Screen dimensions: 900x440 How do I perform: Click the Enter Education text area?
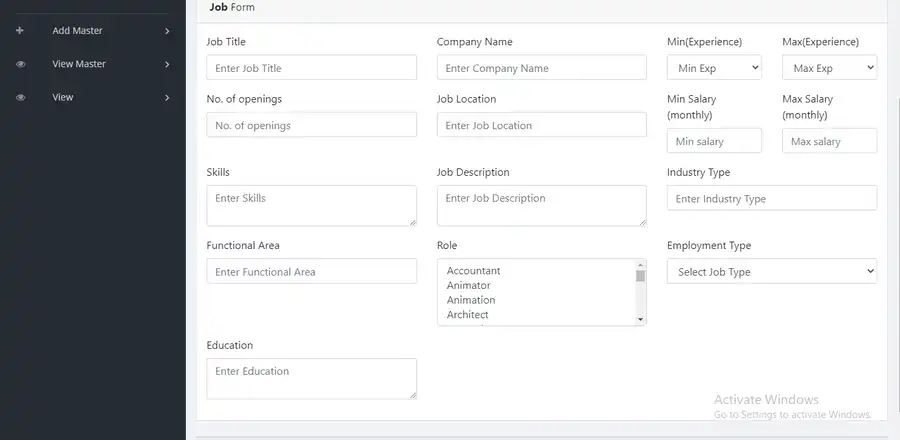(x=311, y=378)
